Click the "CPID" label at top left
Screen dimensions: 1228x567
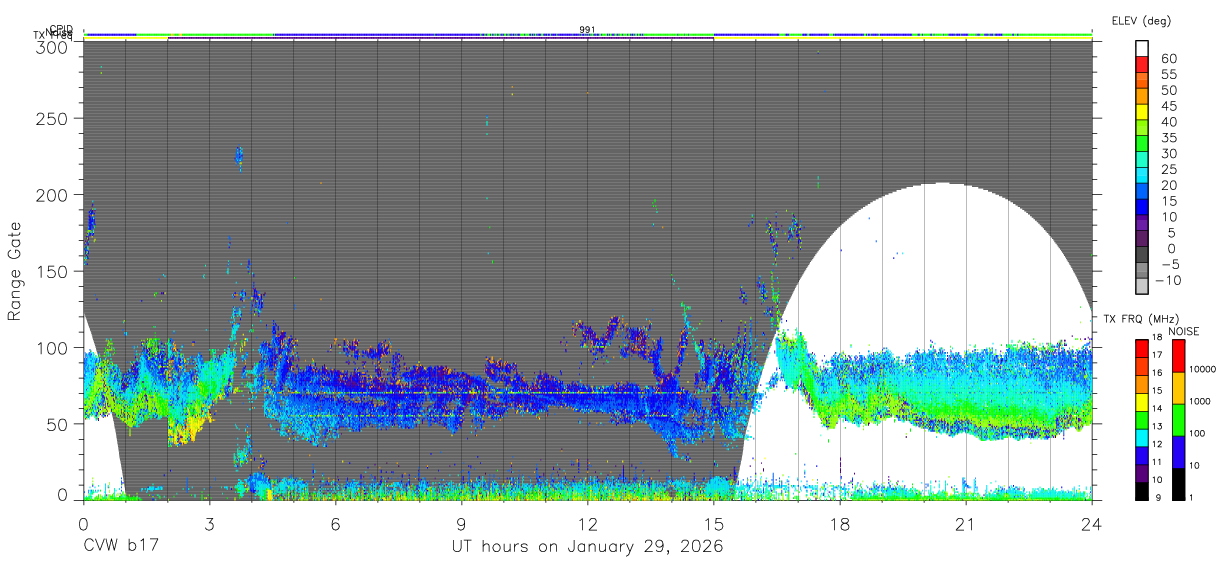click(x=62, y=30)
